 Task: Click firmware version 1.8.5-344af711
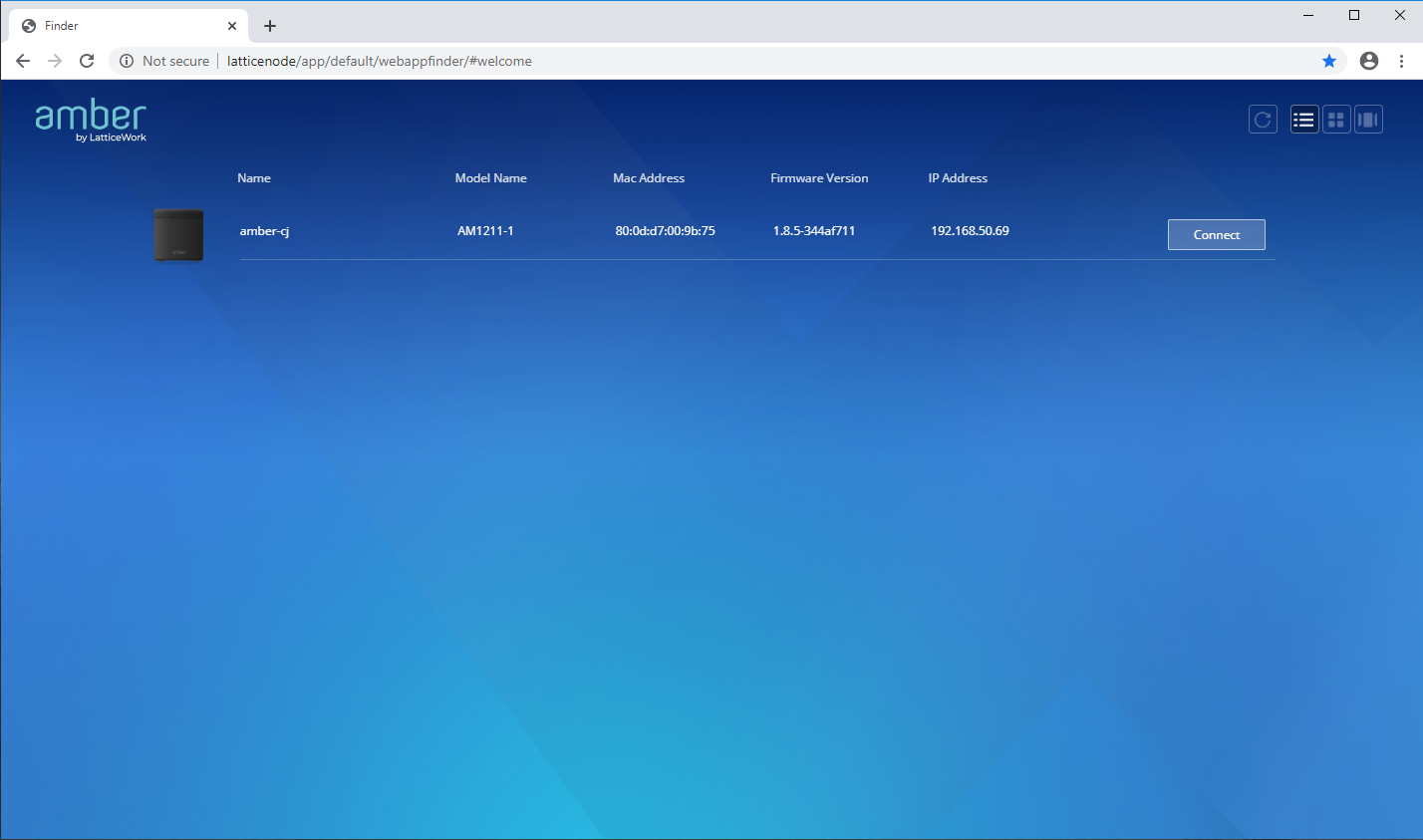pyautogui.click(x=814, y=231)
